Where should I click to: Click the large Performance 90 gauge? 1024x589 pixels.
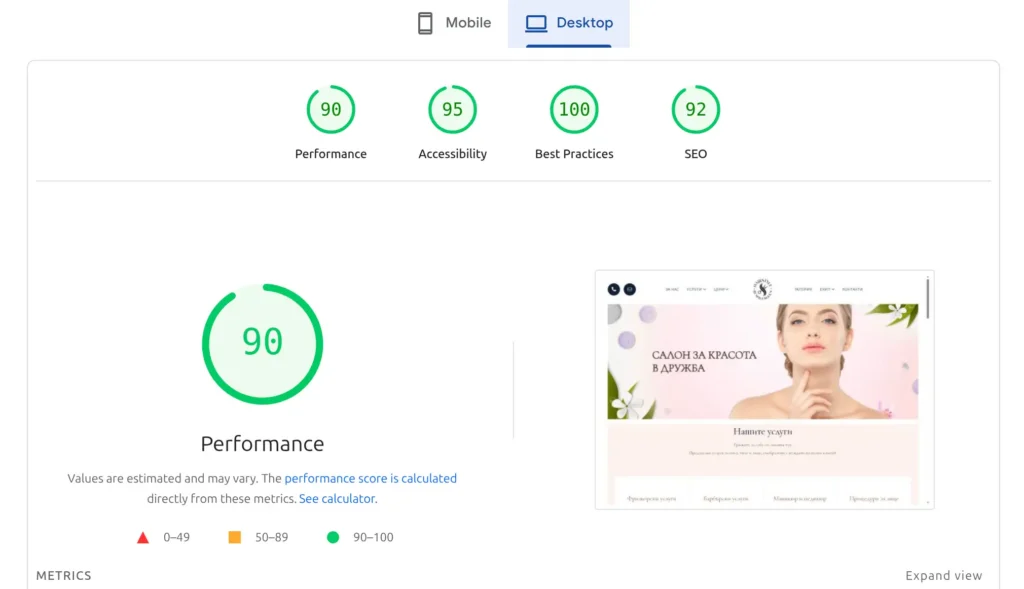click(x=263, y=343)
